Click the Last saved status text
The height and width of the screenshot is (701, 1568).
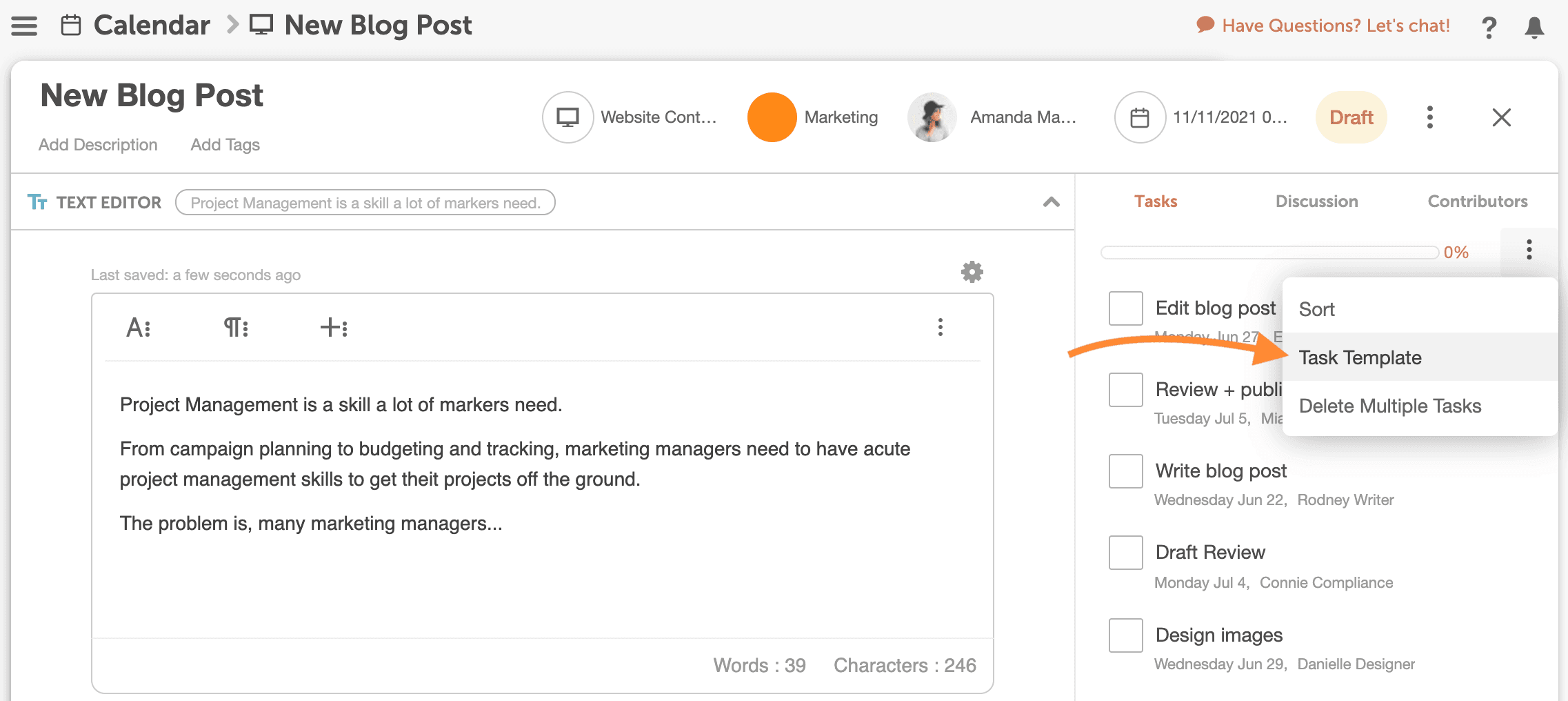click(x=196, y=275)
